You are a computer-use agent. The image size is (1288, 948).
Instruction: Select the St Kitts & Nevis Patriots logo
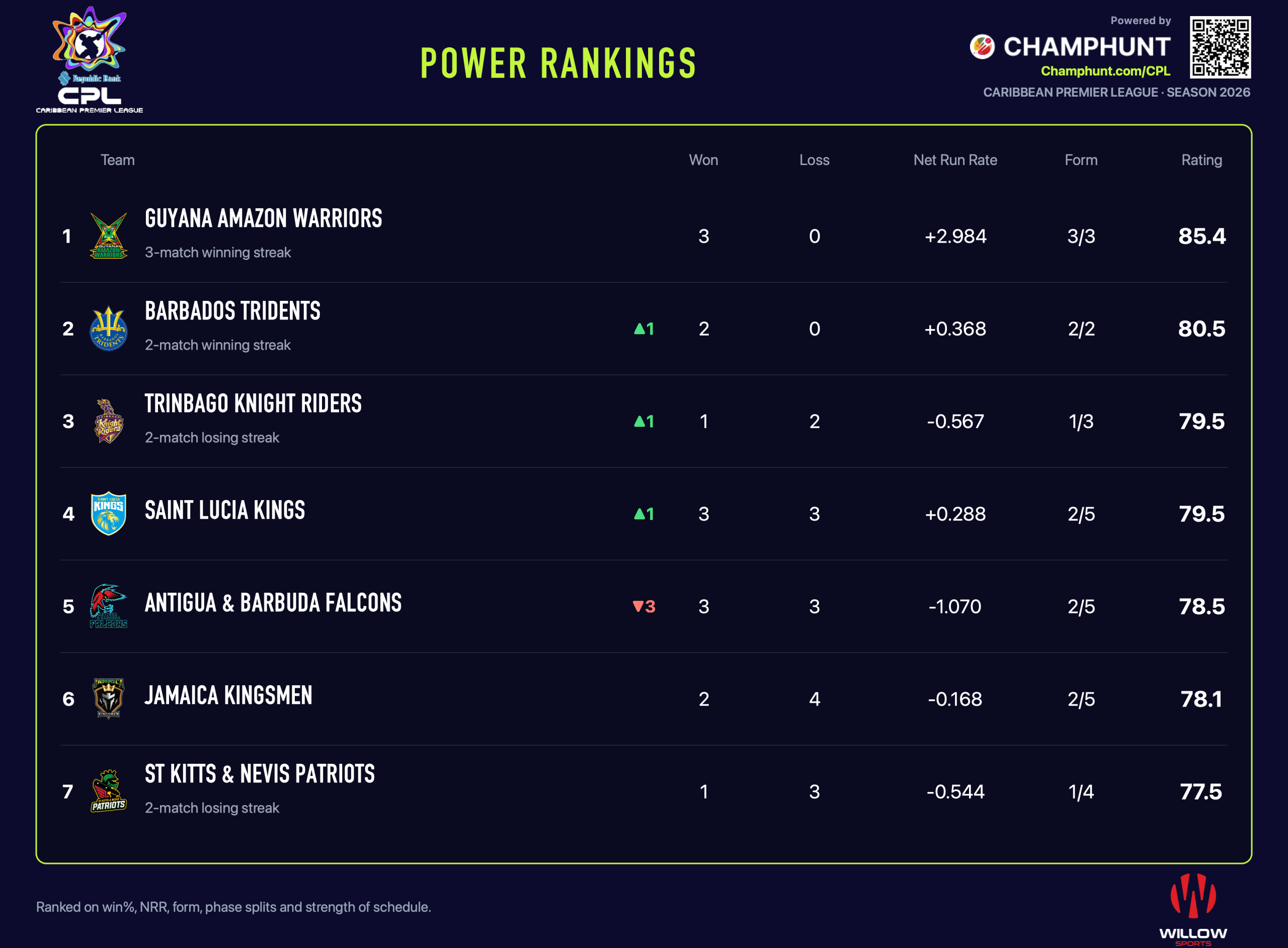(109, 792)
